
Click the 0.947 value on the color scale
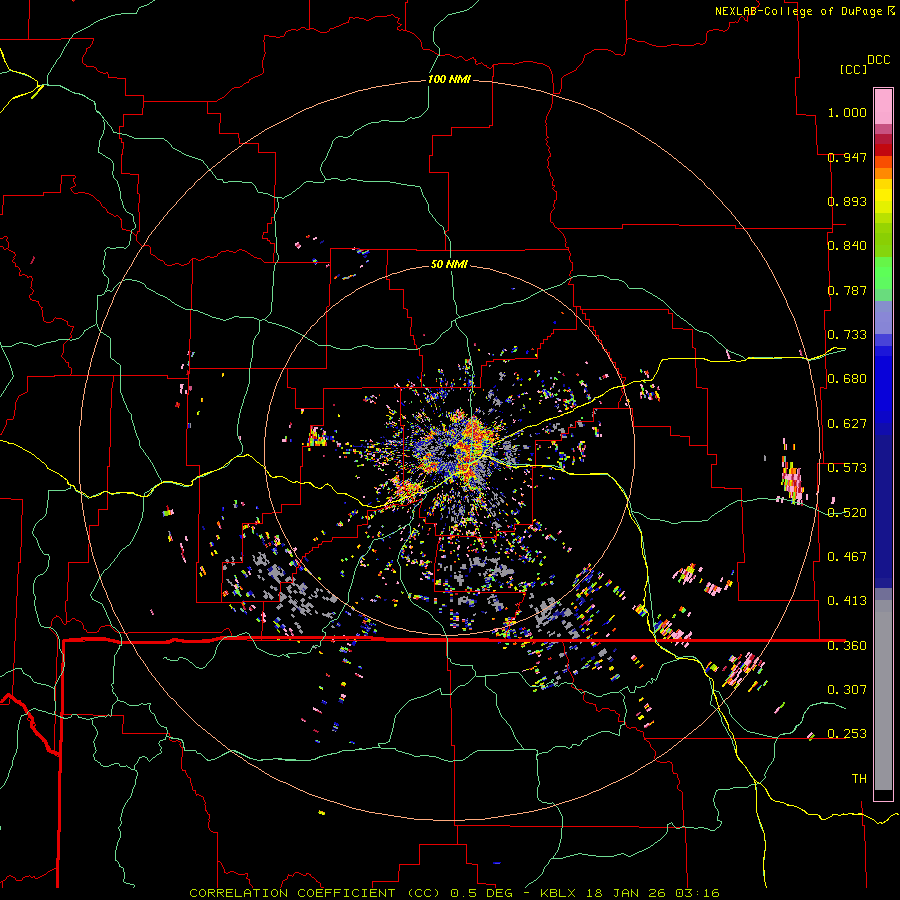[x=847, y=157]
